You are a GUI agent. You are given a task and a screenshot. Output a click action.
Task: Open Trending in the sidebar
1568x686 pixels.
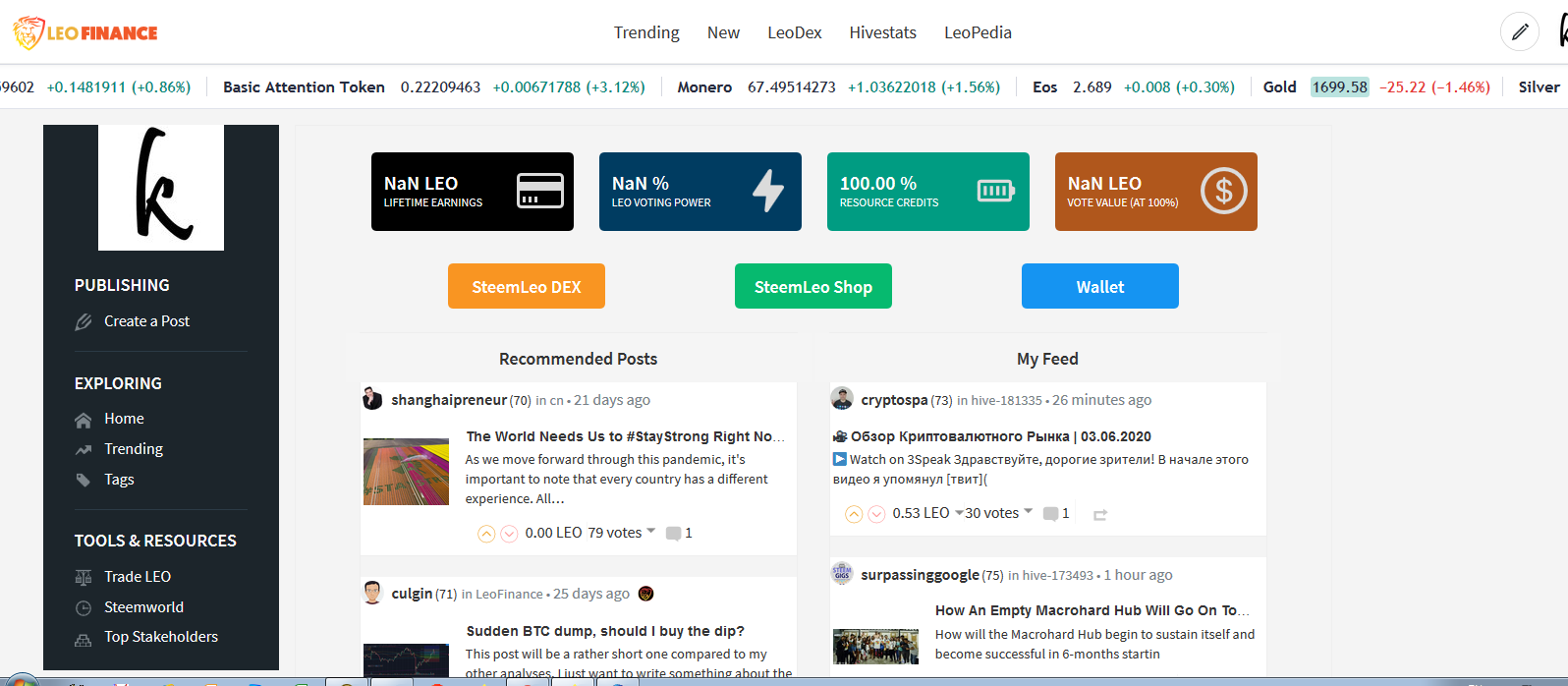[134, 449]
